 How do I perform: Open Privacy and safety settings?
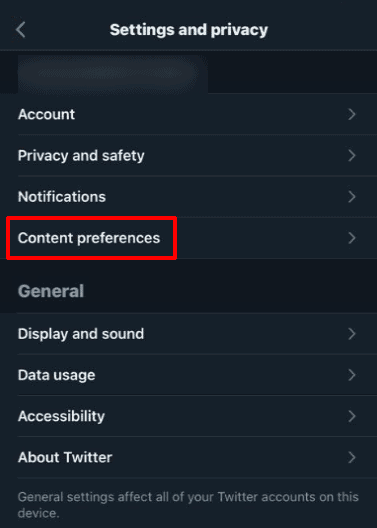[188, 156]
